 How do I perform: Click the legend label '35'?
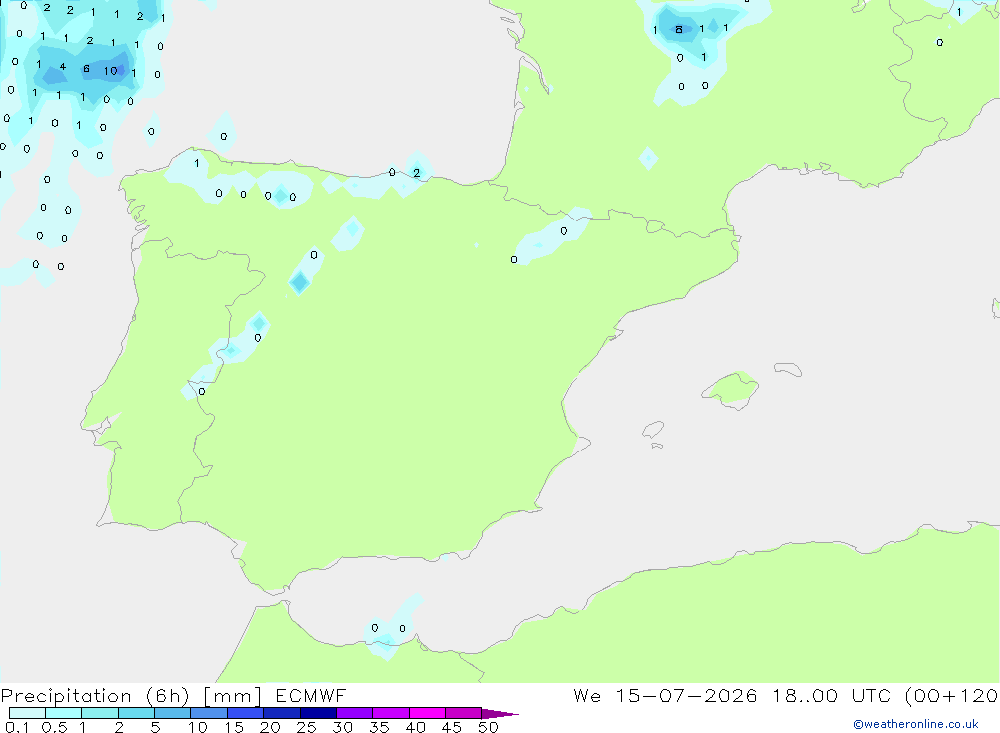379,727
